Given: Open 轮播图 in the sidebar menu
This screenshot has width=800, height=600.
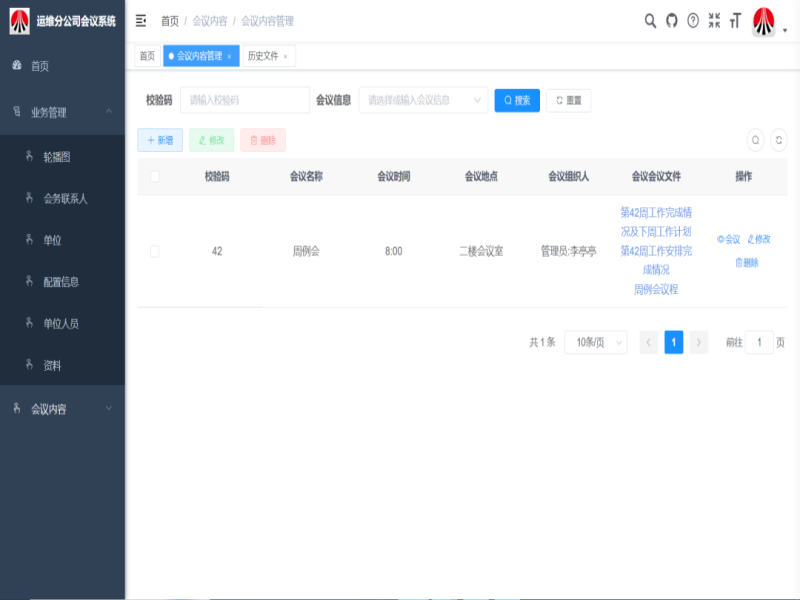Looking at the screenshot, I should 57,157.
